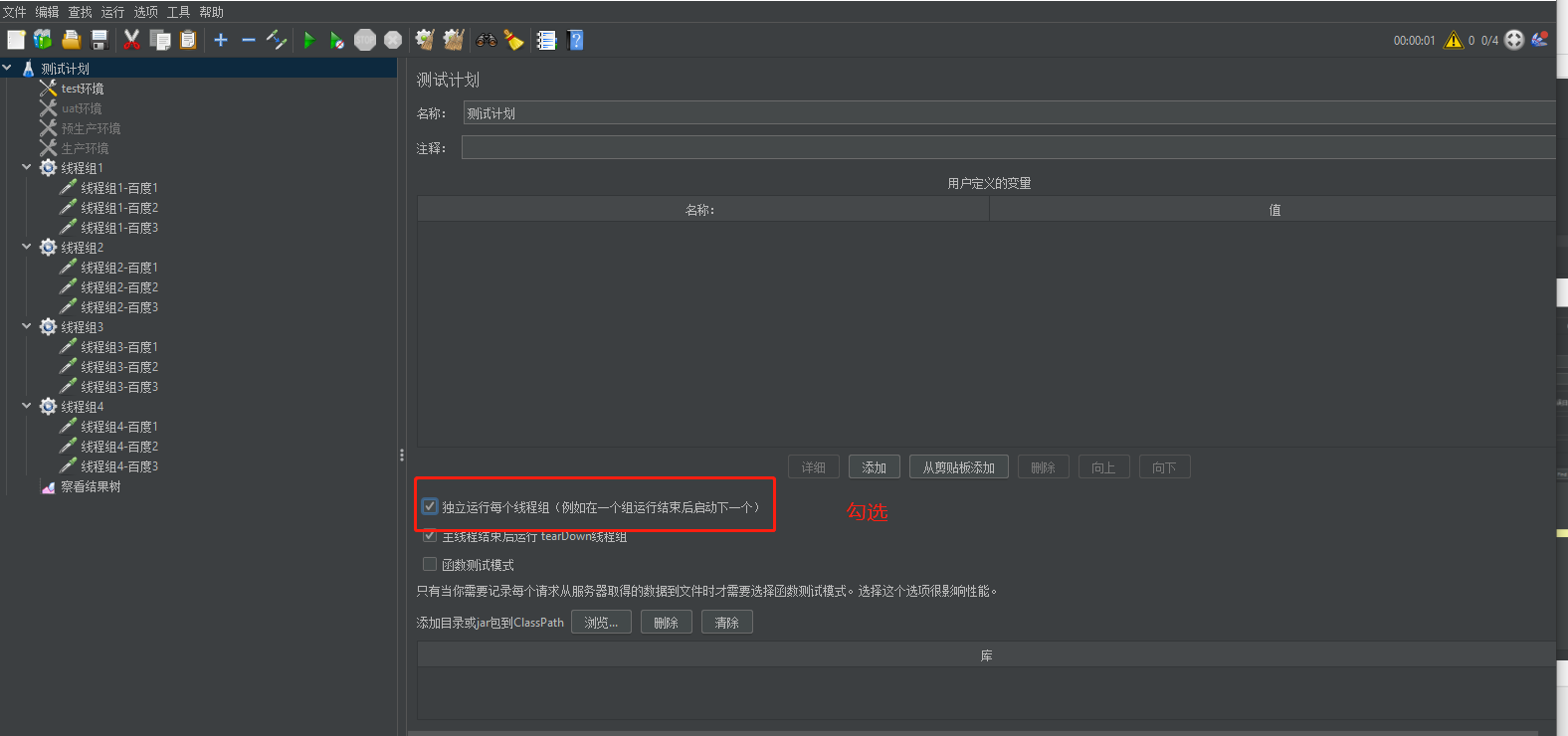Image resolution: width=1568 pixels, height=736 pixels.
Task: Toggle 主线程结束后运行 tearDown线程组 checkbox
Action: (430, 536)
